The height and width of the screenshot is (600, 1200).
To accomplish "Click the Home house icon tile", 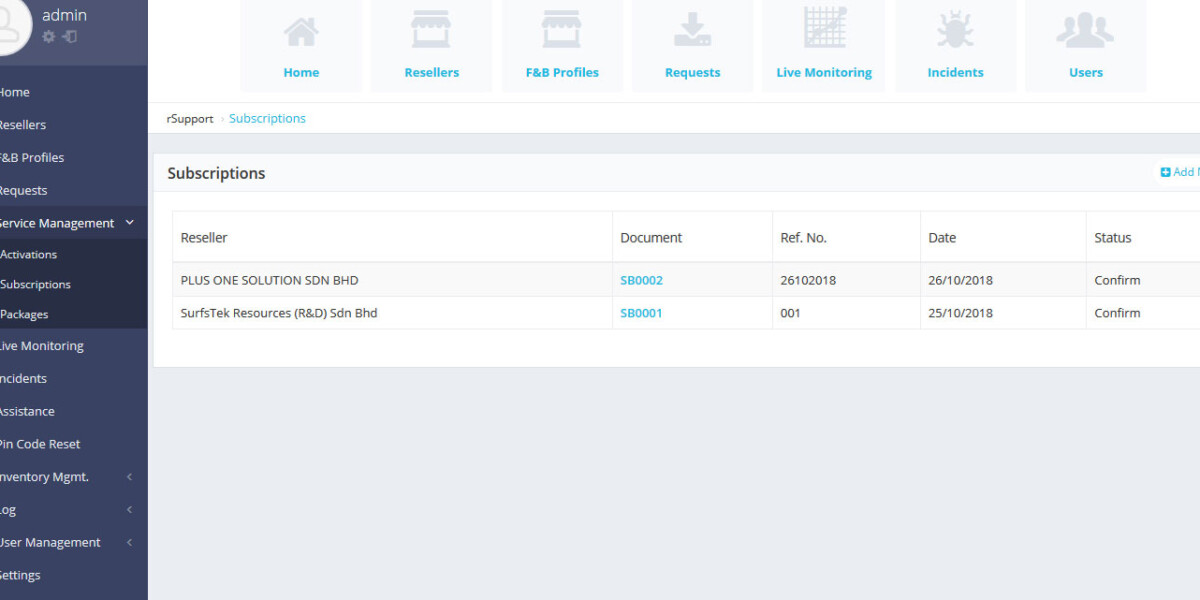I will pos(301,32).
